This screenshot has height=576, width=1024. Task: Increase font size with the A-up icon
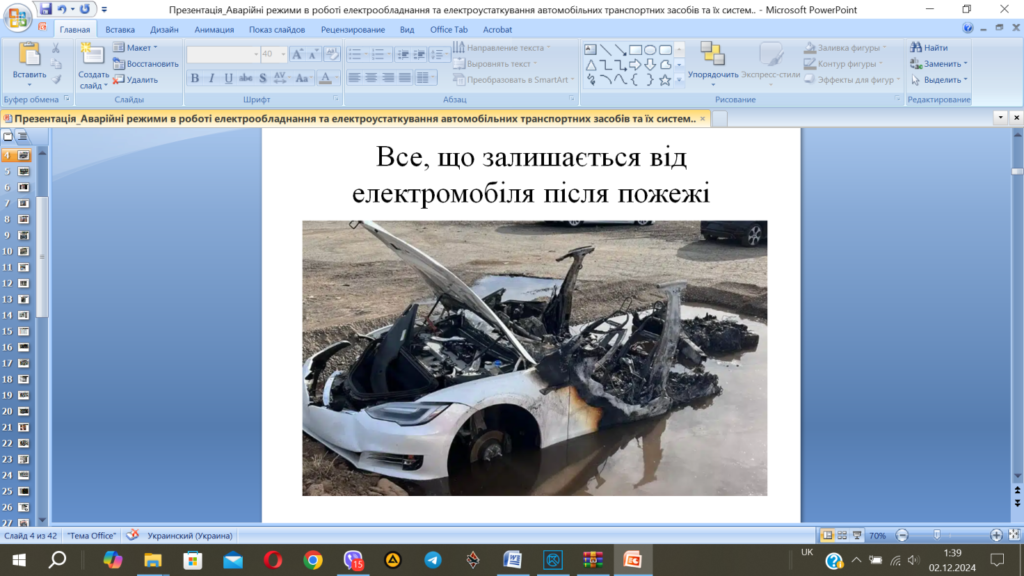point(297,55)
